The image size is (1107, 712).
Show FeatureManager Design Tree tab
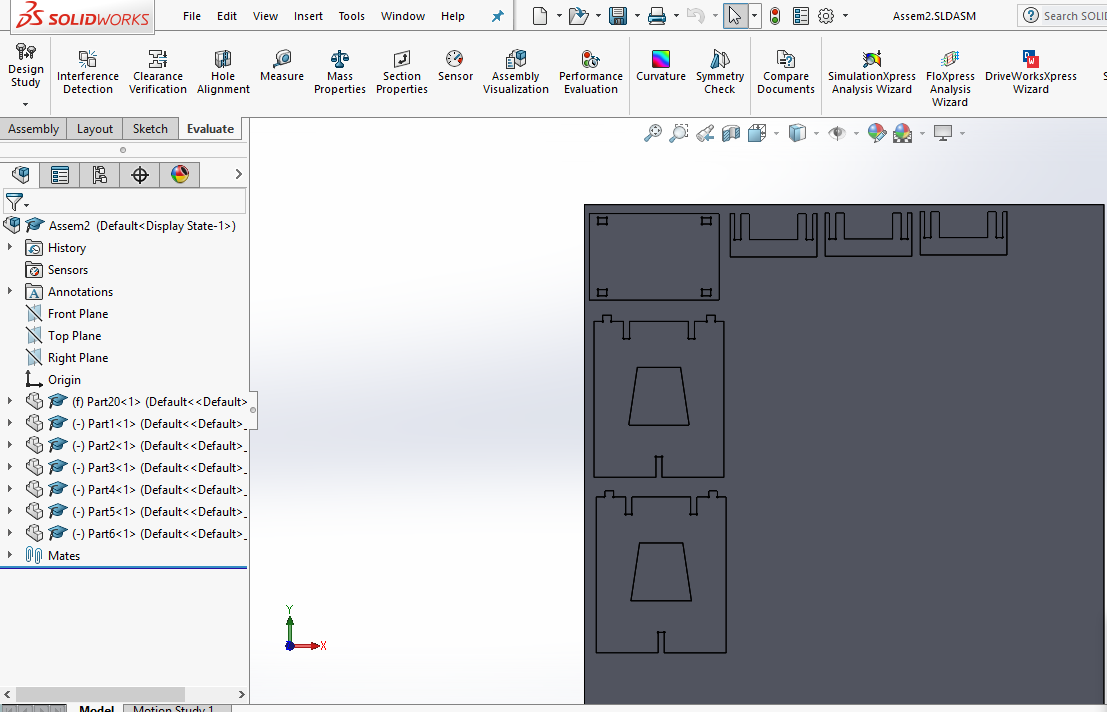click(x=20, y=174)
